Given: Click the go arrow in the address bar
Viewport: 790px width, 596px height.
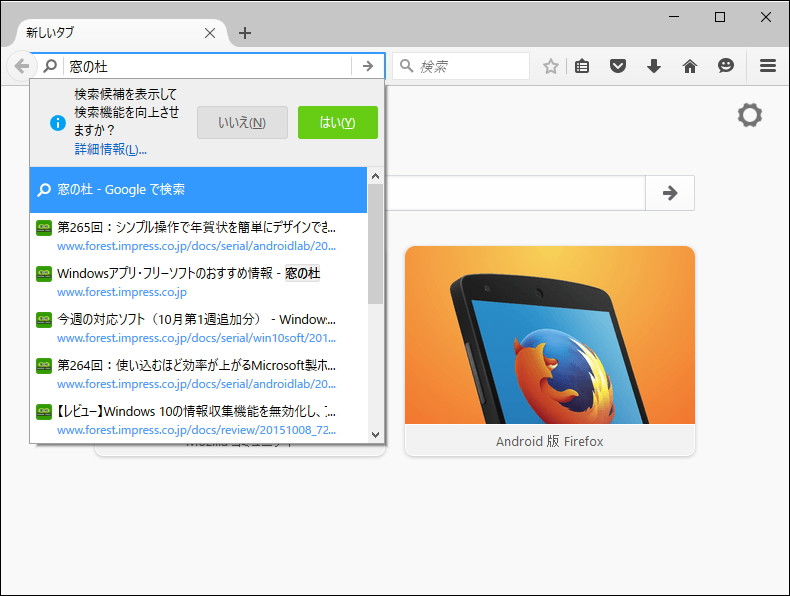Looking at the screenshot, I should pos(368,66).
